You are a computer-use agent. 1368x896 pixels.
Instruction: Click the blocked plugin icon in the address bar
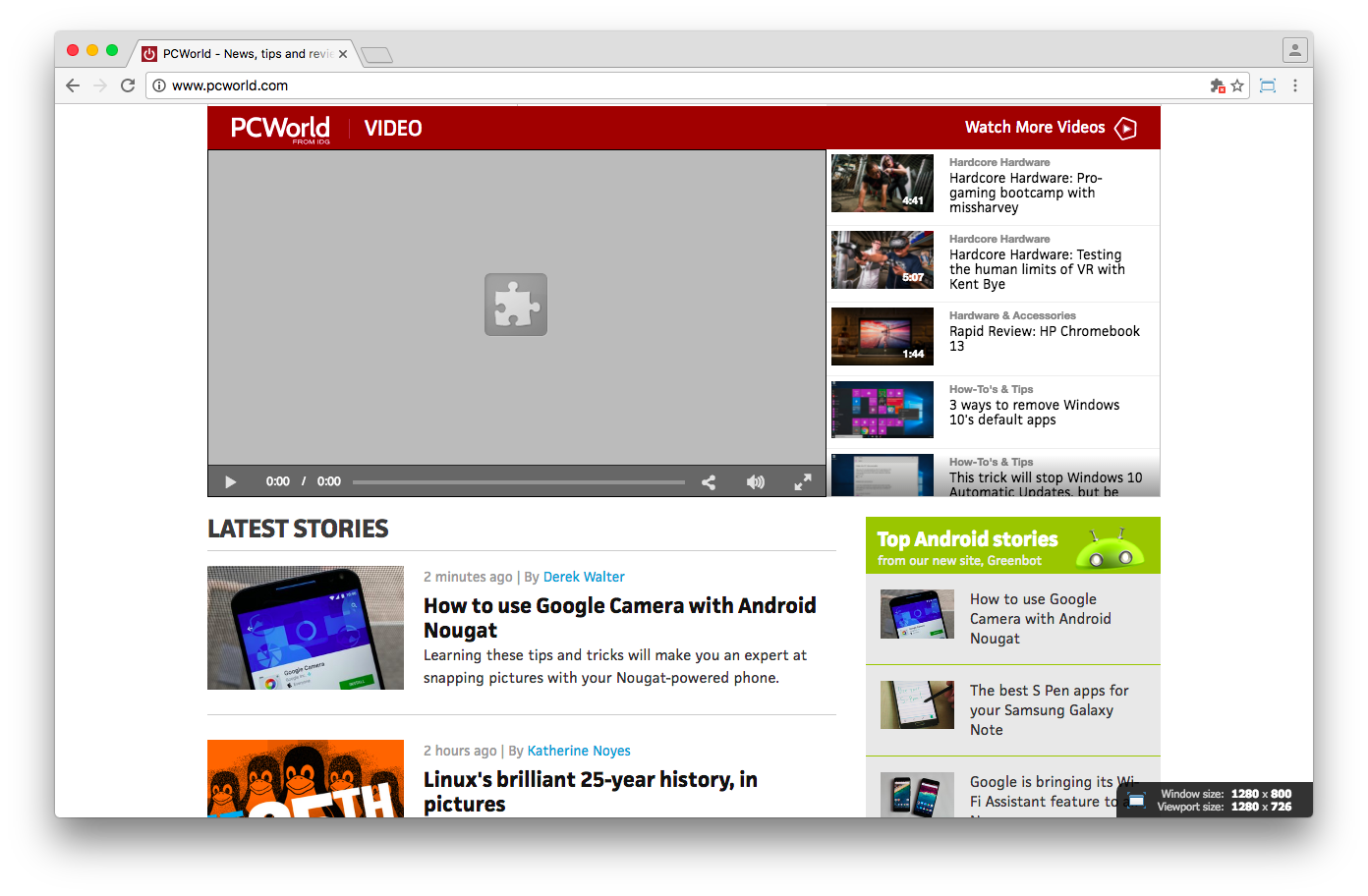point(1218,85)
